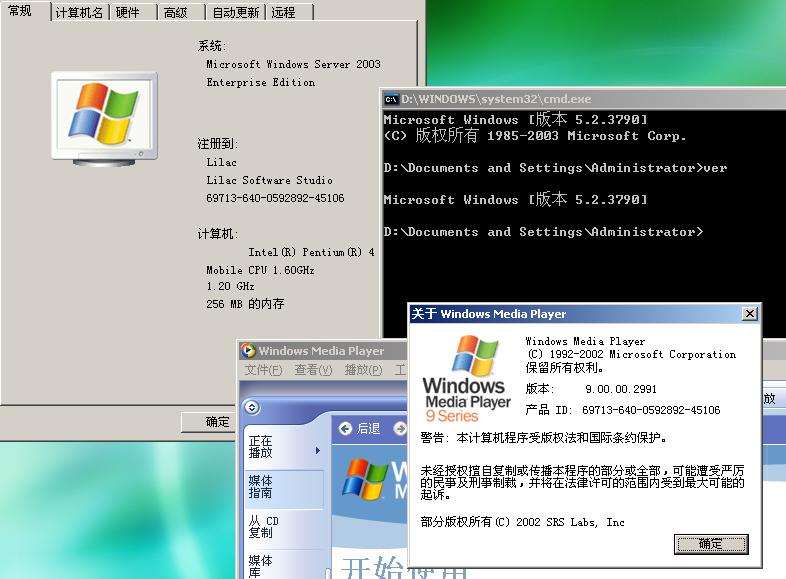
Task: Click the Lilac Software Studio text
Action: pyautogui.click(x=269, y=180)
